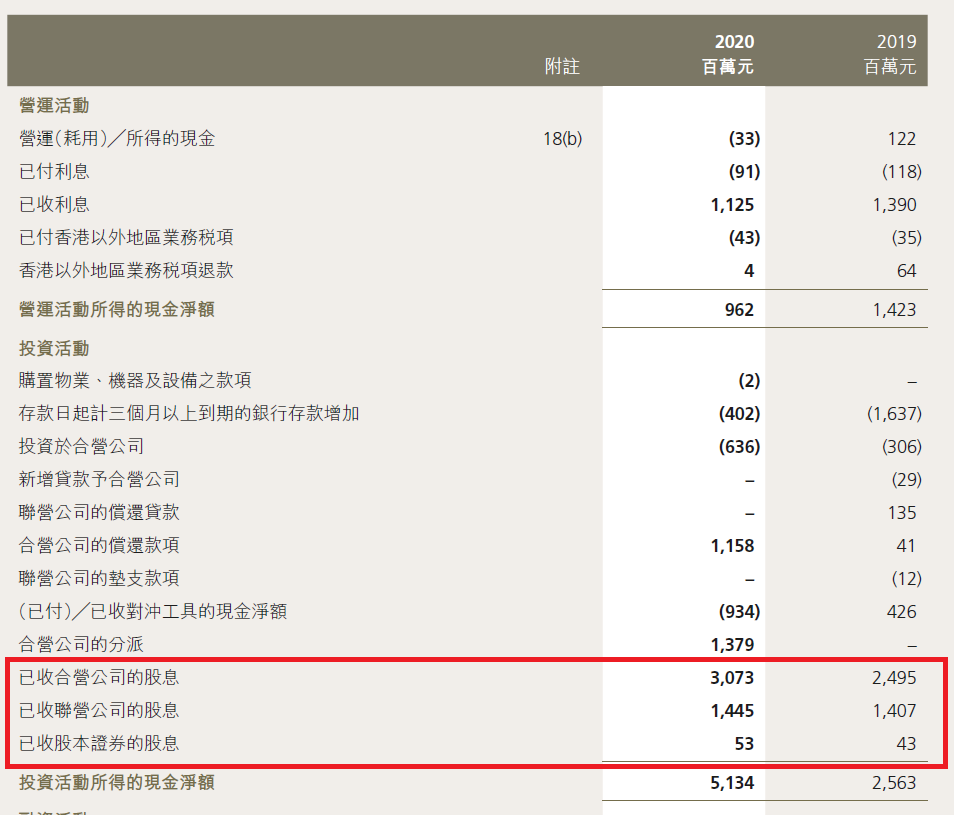Click the 已收利息 row label
954x815 pixels.
(54, 204)
